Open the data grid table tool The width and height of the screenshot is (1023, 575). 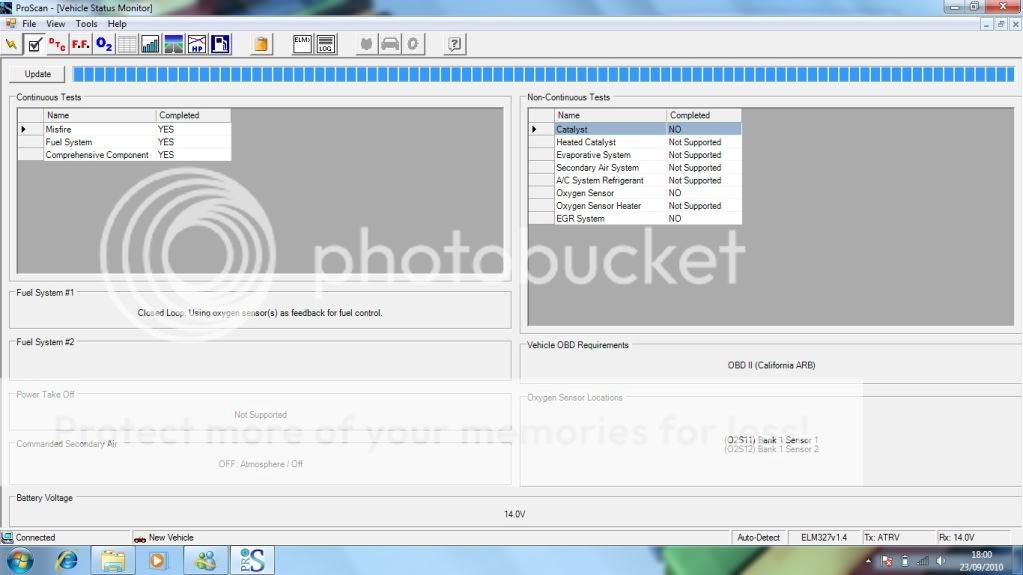tap(127, 44)
